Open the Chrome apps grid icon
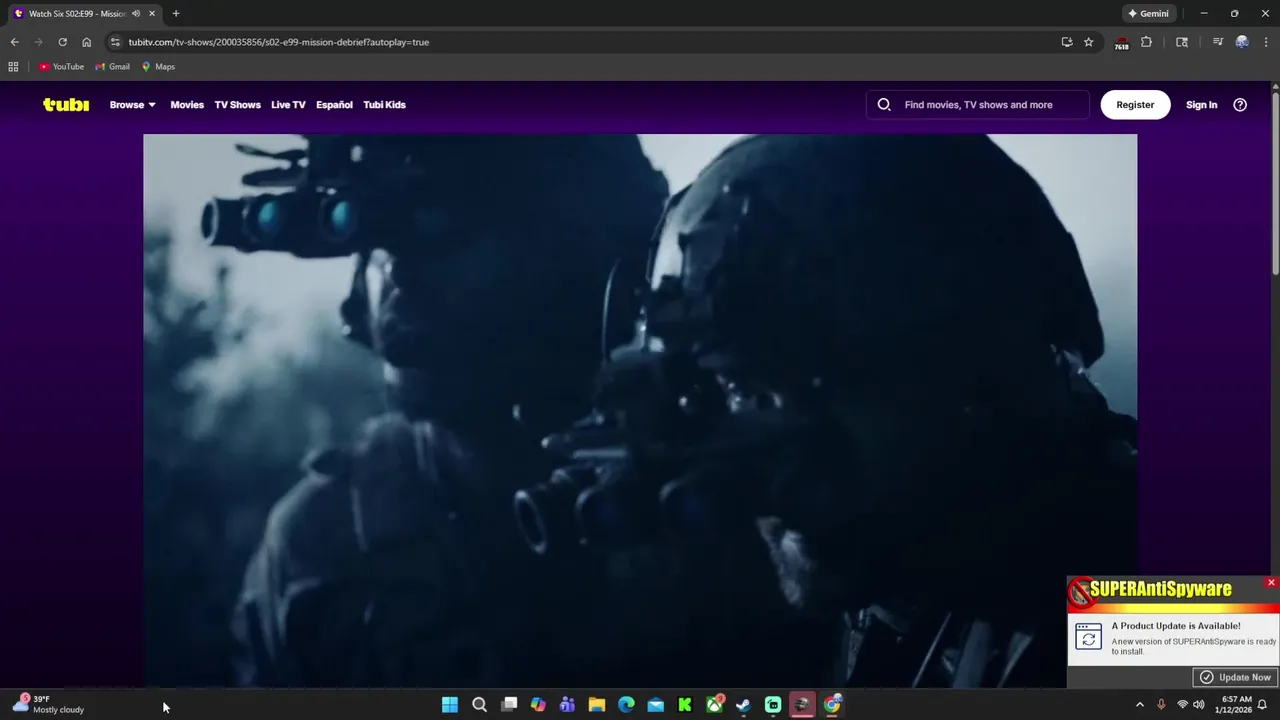 pos(13,67)
